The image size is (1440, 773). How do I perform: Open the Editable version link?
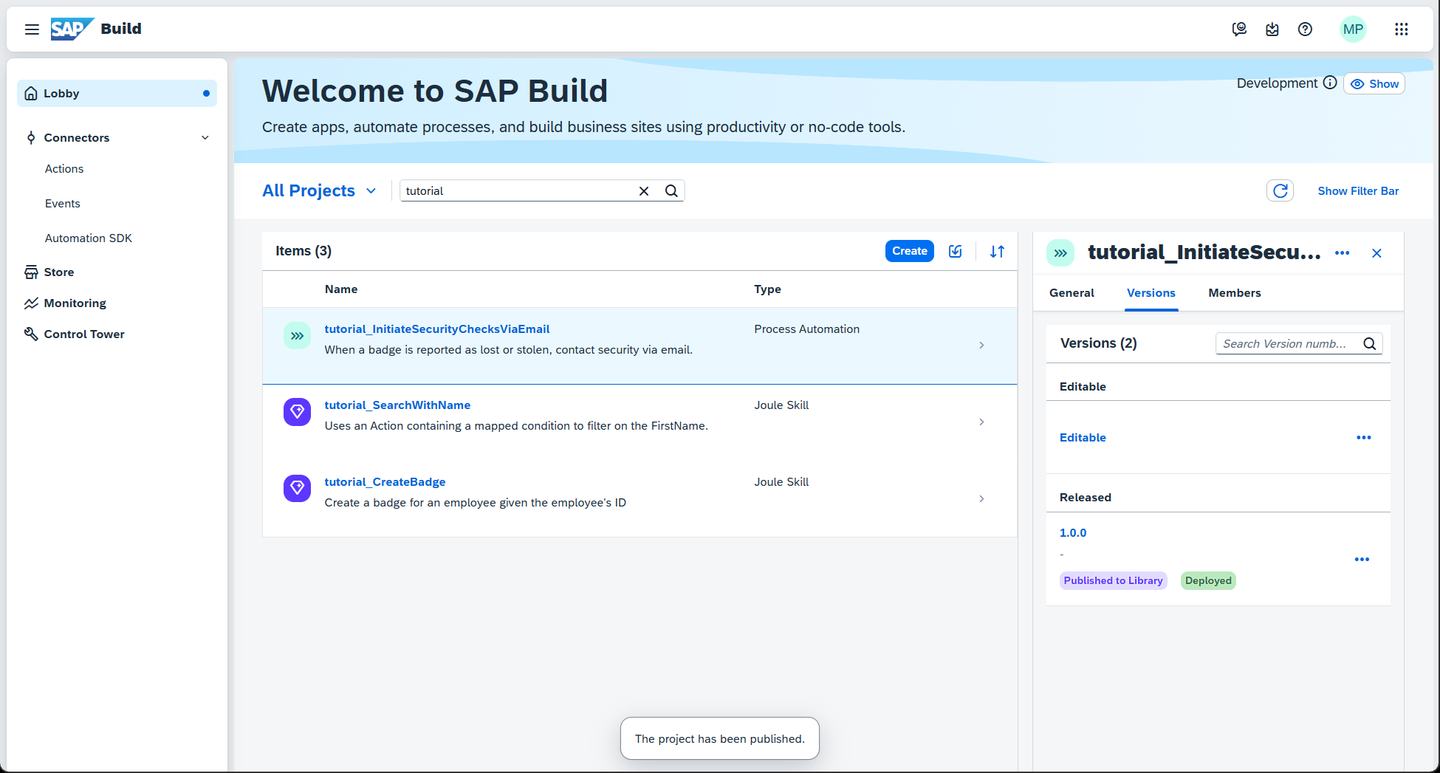pyautogui.click(x=1083, y=438)
